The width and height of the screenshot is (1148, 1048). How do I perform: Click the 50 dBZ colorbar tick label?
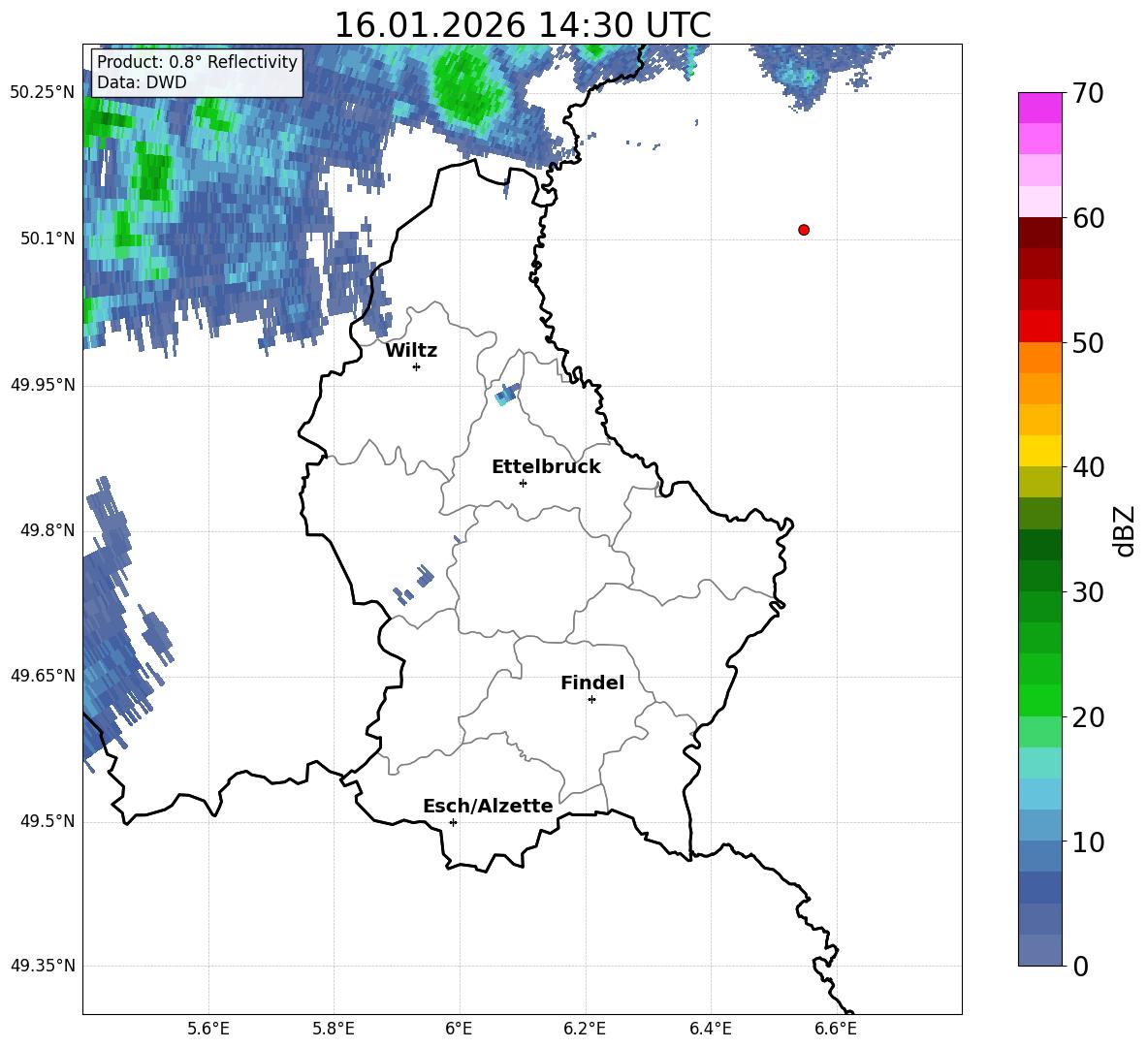[x=1088, y=342]
